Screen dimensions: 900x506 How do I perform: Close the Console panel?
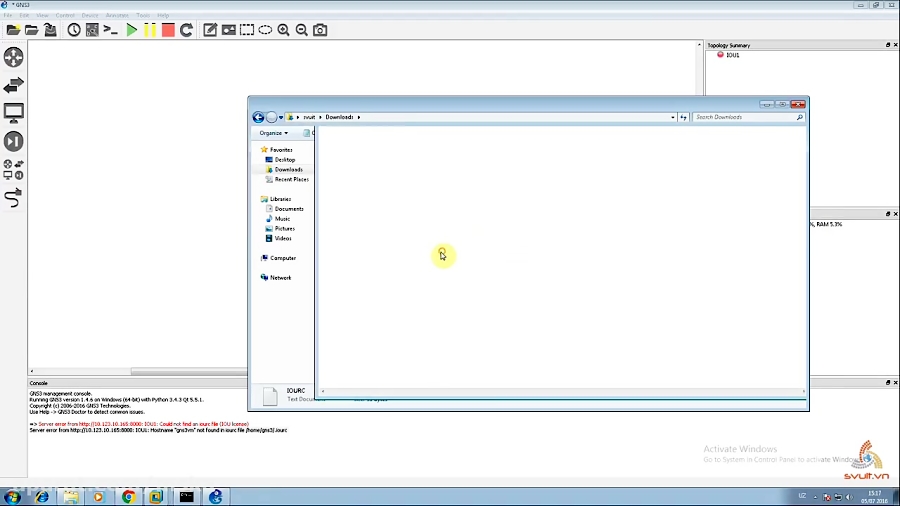pyautogui.click(x=895, y=383)
